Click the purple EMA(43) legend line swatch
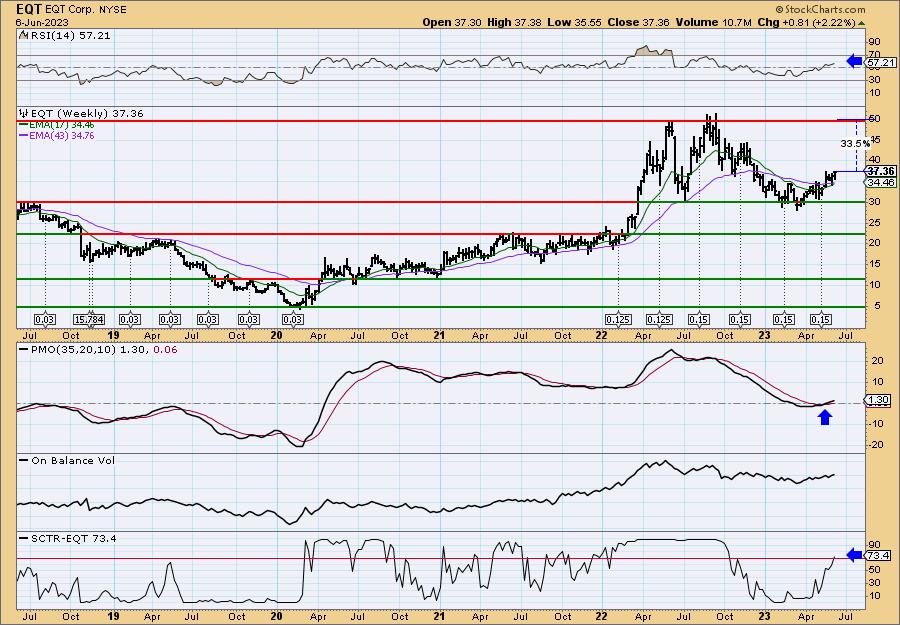The height and width of the screenshot is (625, 900). click(24, 136)
